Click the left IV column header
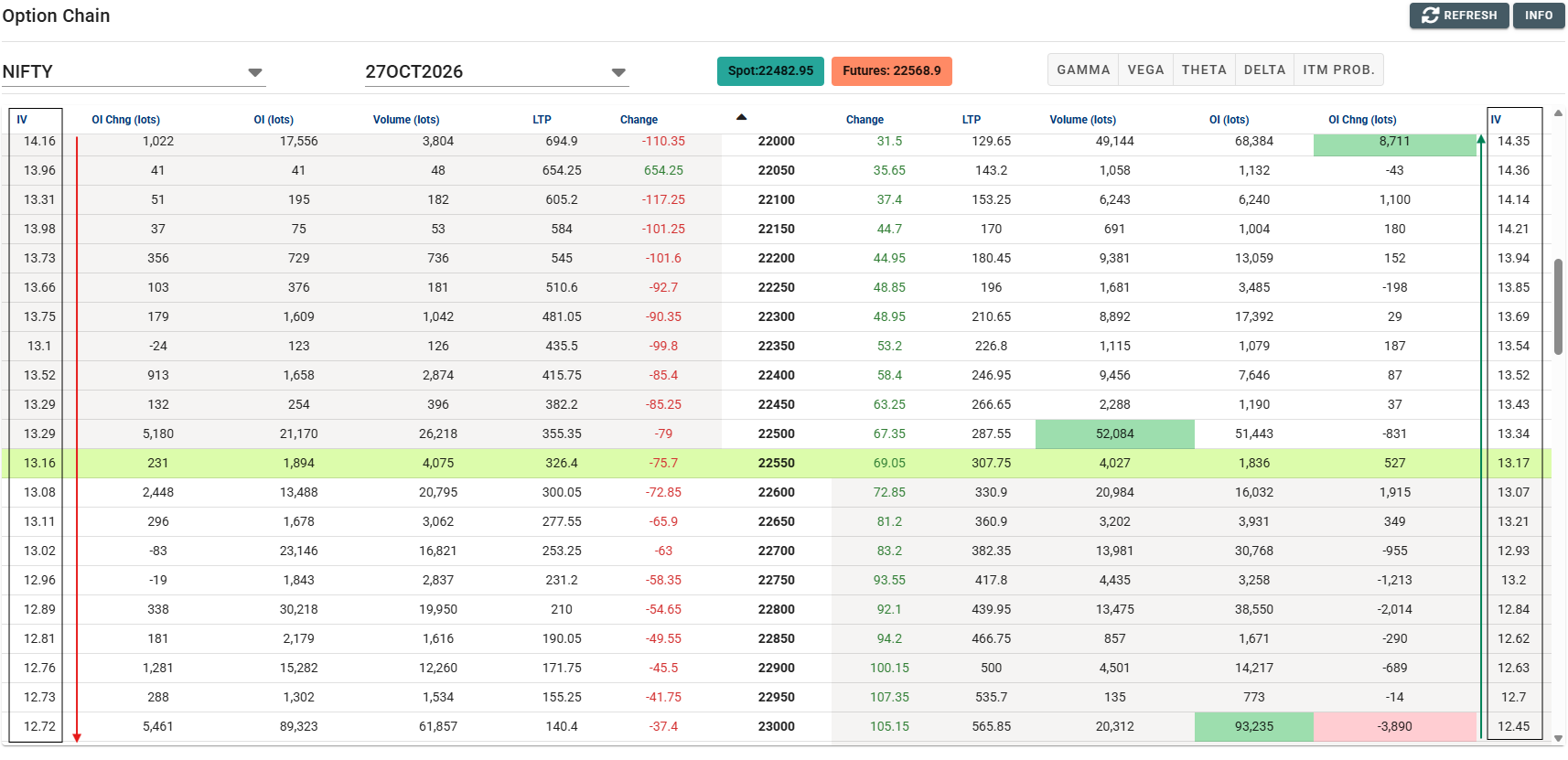Viewport: 1568px width, 760px height. [22, 120]
